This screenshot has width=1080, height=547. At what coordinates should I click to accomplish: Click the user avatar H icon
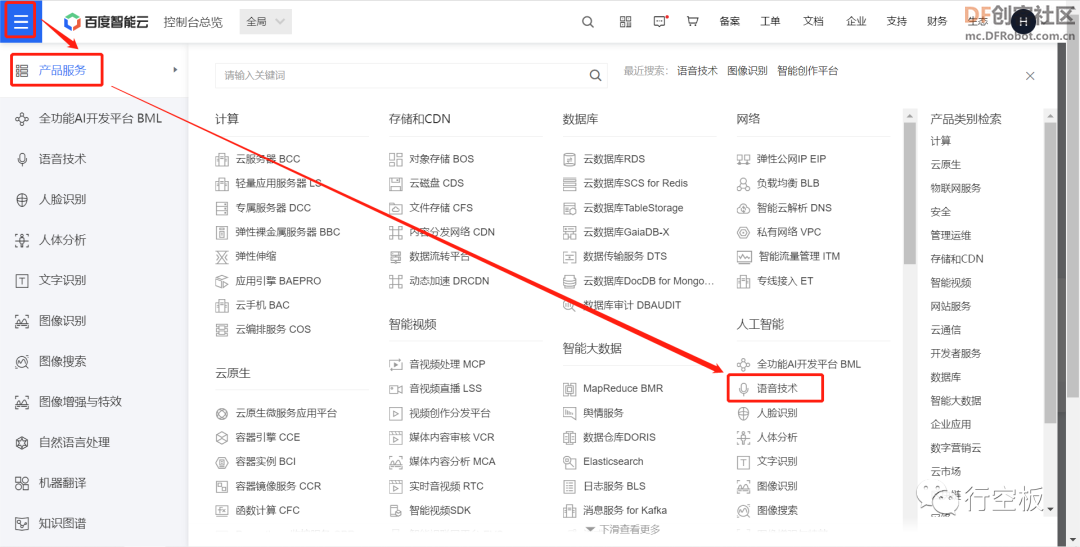click(1023, 22)
